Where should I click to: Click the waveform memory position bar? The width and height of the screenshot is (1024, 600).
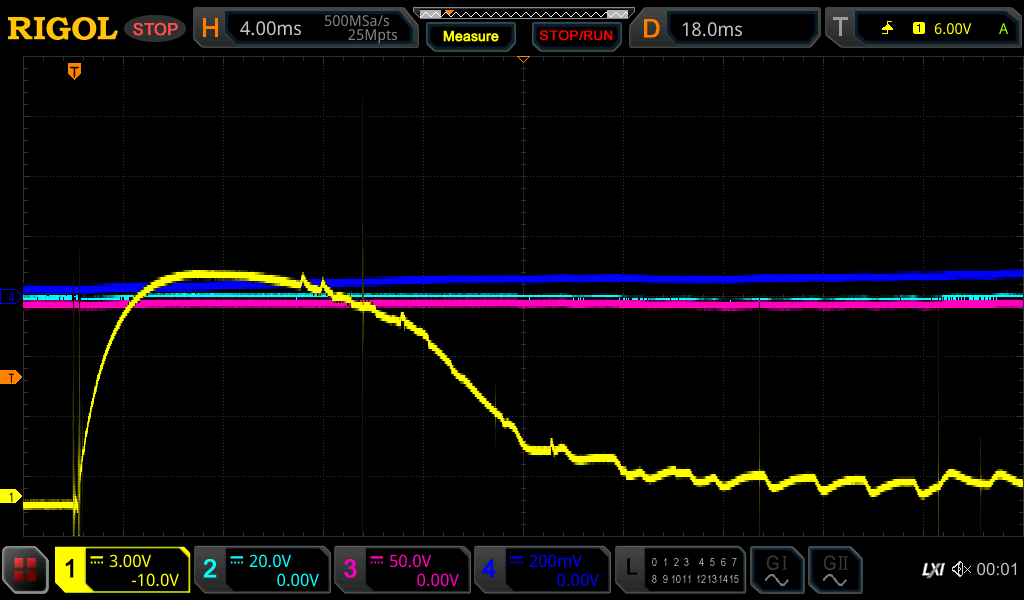click(523, 13)
